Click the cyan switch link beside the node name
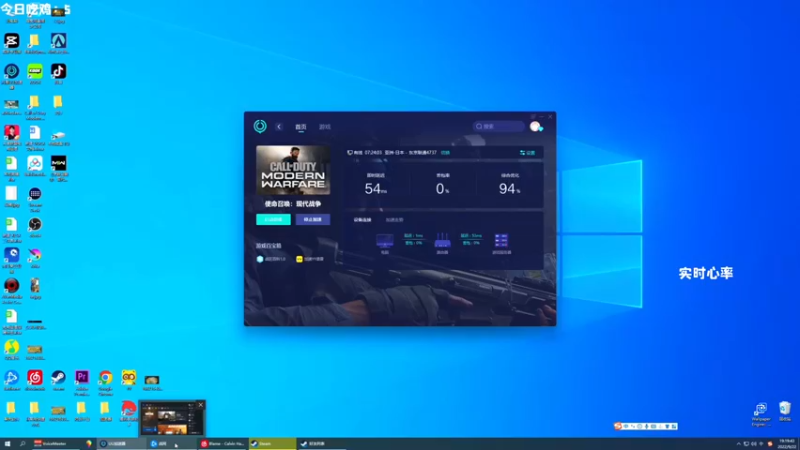Screen dimensions: 800x450 445,153
